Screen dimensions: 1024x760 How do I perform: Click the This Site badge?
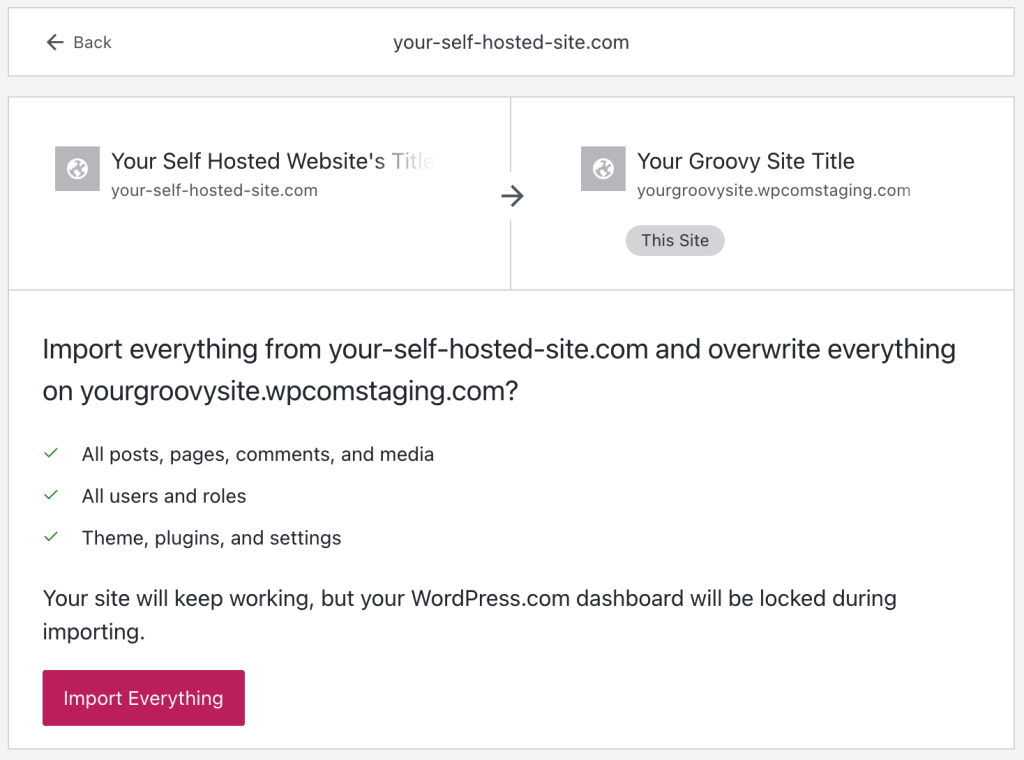click(675, 240)
